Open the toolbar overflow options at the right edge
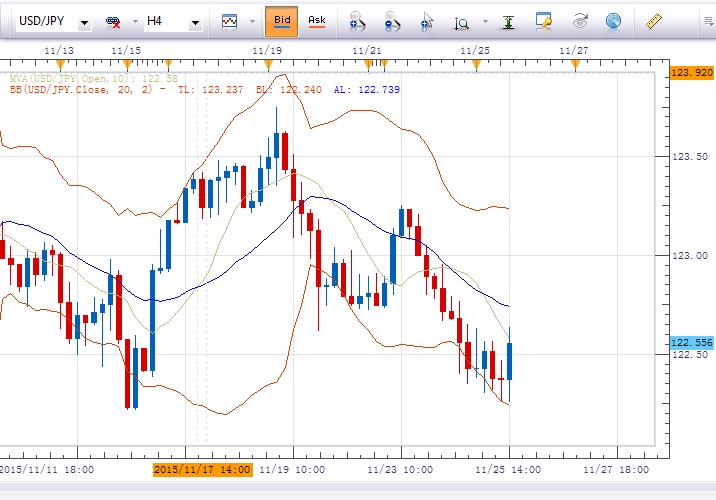The width and height of the screenshot is (716, 500). pos(709,21)
